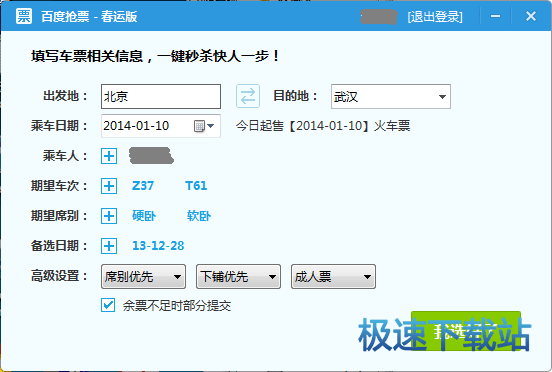Click the 软卧 seat type

pos(199,216)
